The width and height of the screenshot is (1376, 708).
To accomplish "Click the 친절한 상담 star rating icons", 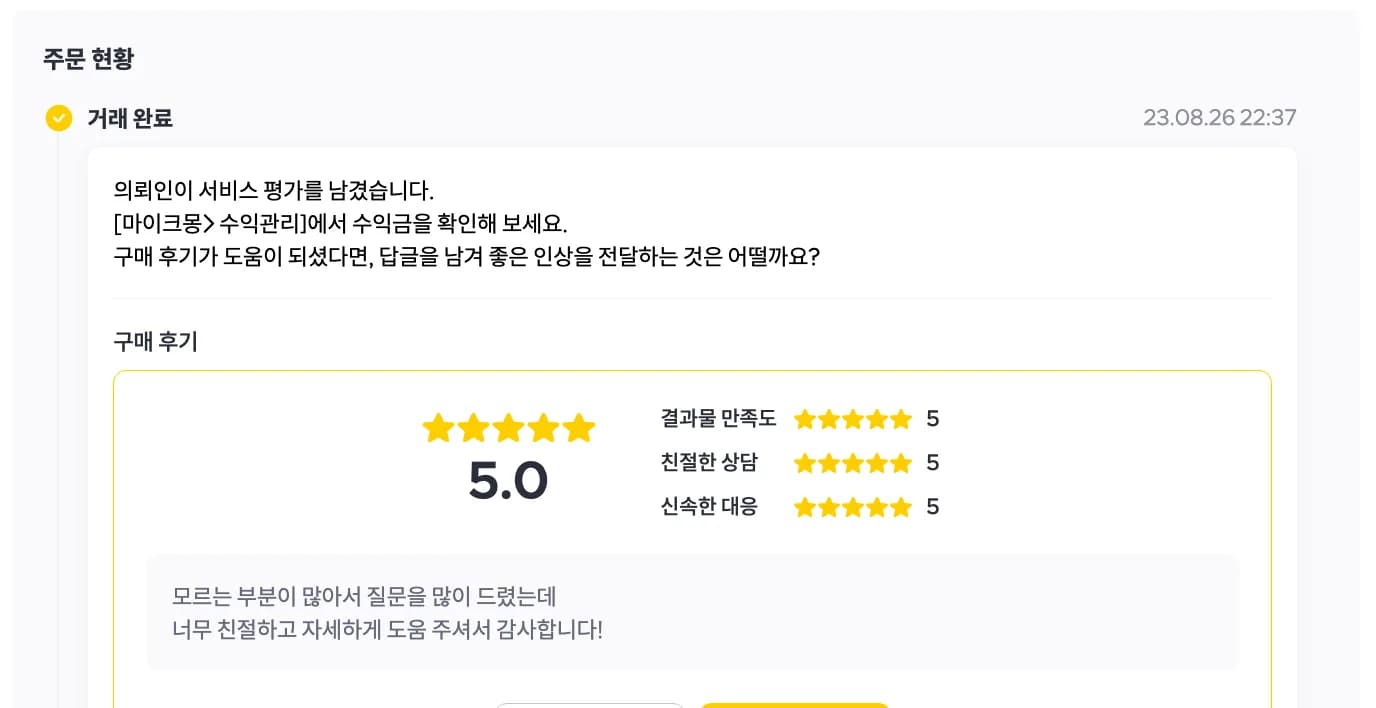I will point(853,463).
